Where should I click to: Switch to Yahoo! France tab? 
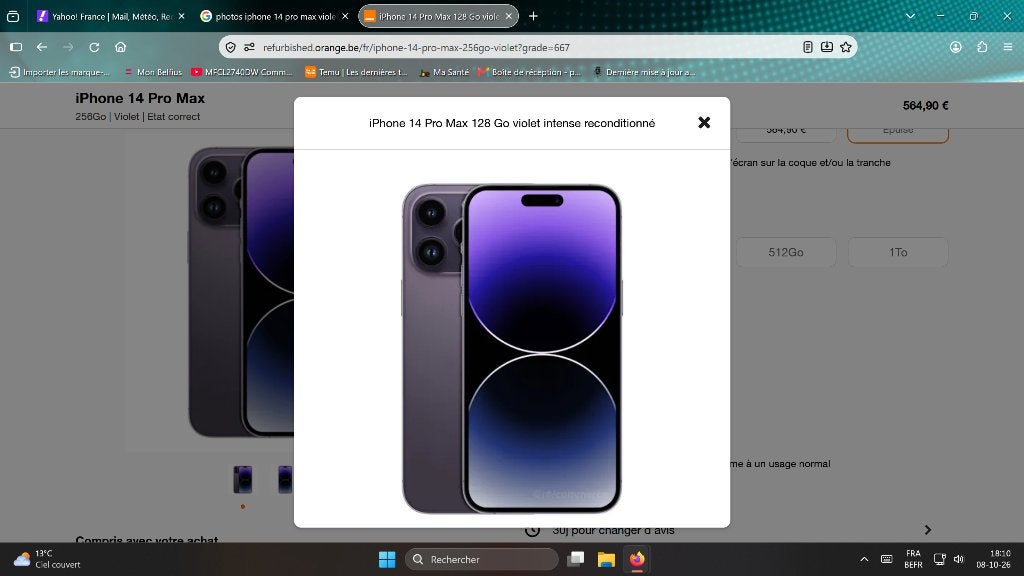[x=111, y=16]
